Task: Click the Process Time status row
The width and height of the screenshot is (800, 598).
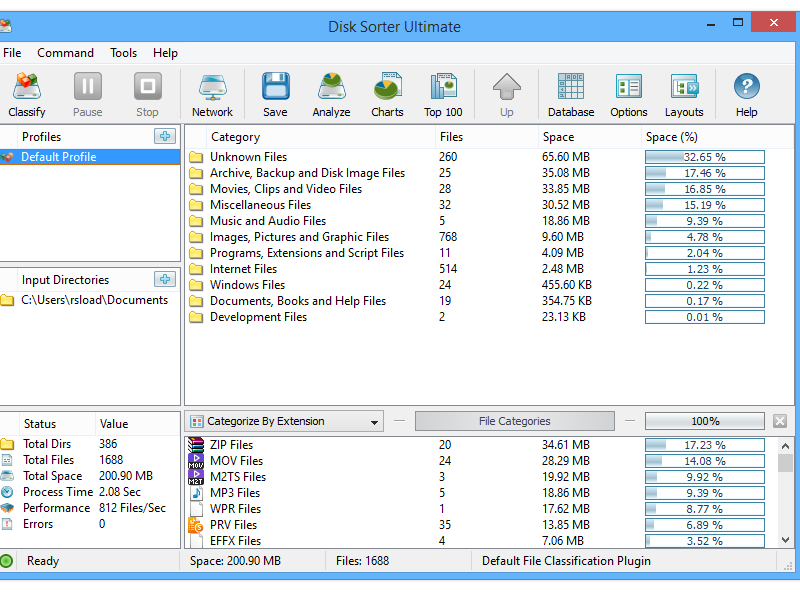Action: click(x=90, y=492)
